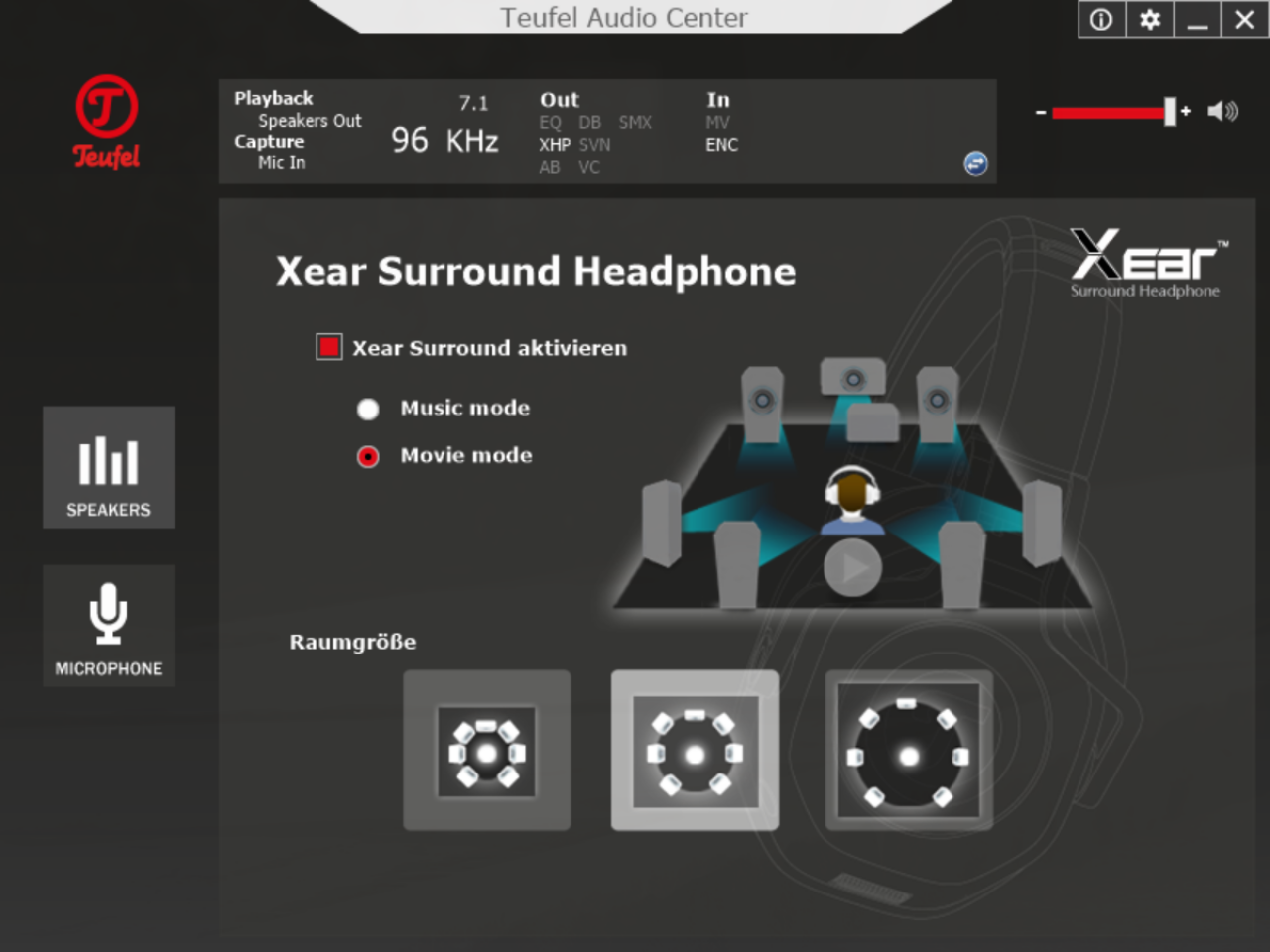Minimize the Teufel Audio Center window

[x=1198, y=20]
